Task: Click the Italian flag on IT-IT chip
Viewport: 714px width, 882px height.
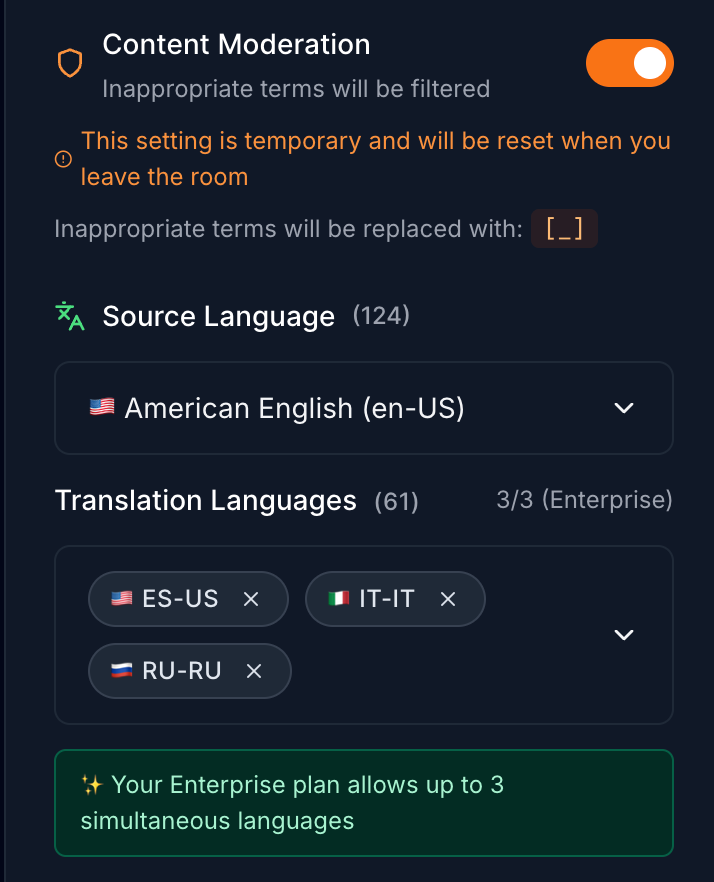Action: tap(339, 599)
